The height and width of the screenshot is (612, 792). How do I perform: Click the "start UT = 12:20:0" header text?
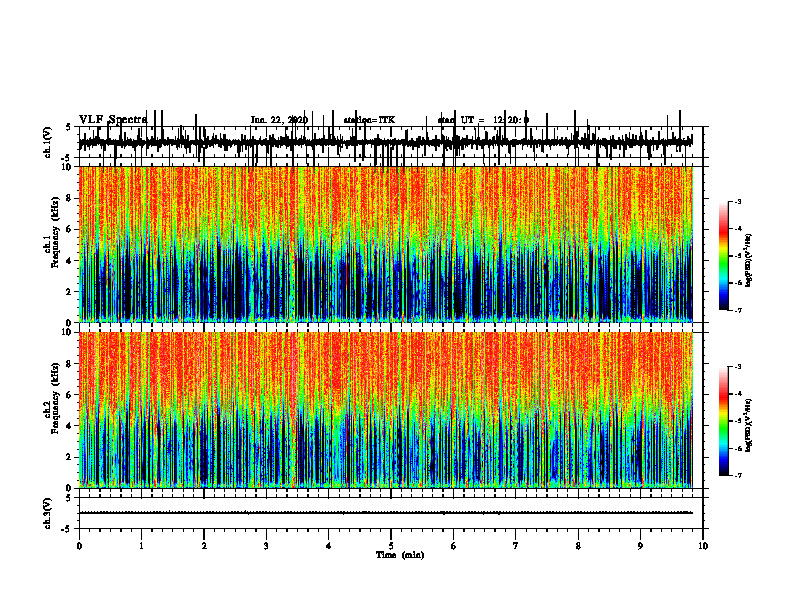[483, 120]
